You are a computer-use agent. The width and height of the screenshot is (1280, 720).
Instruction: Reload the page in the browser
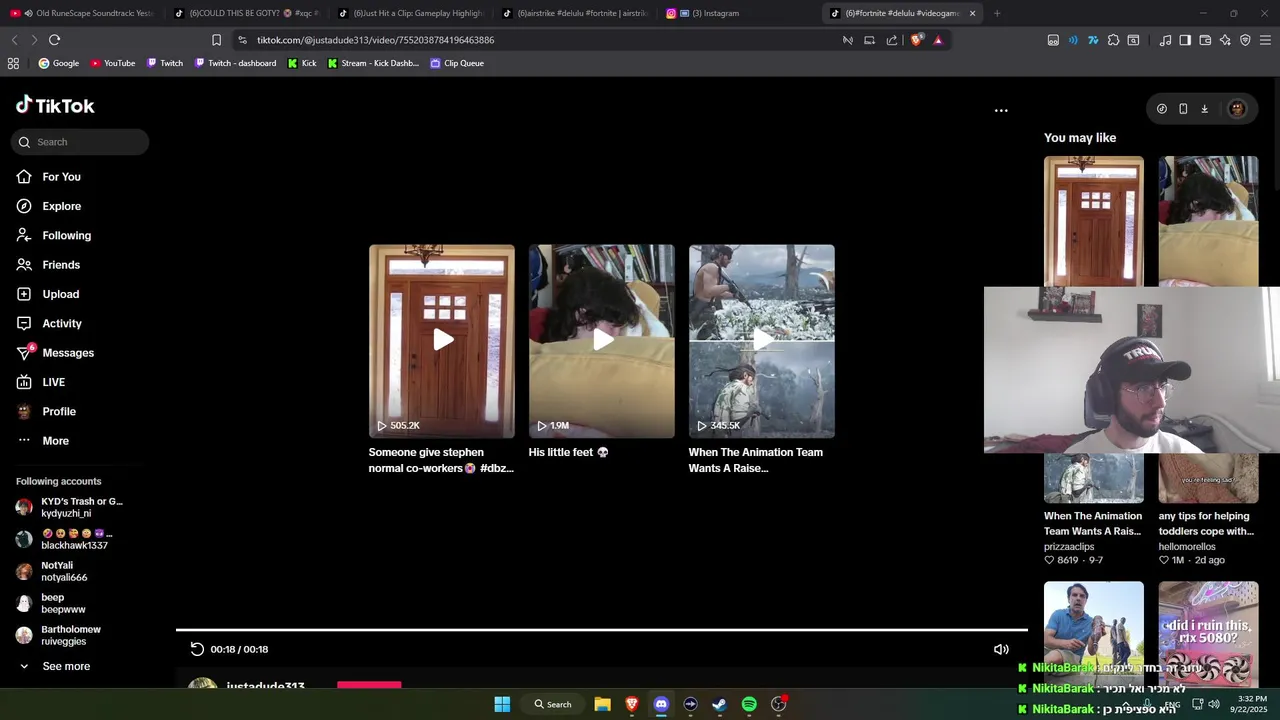[x=54, y=40]
